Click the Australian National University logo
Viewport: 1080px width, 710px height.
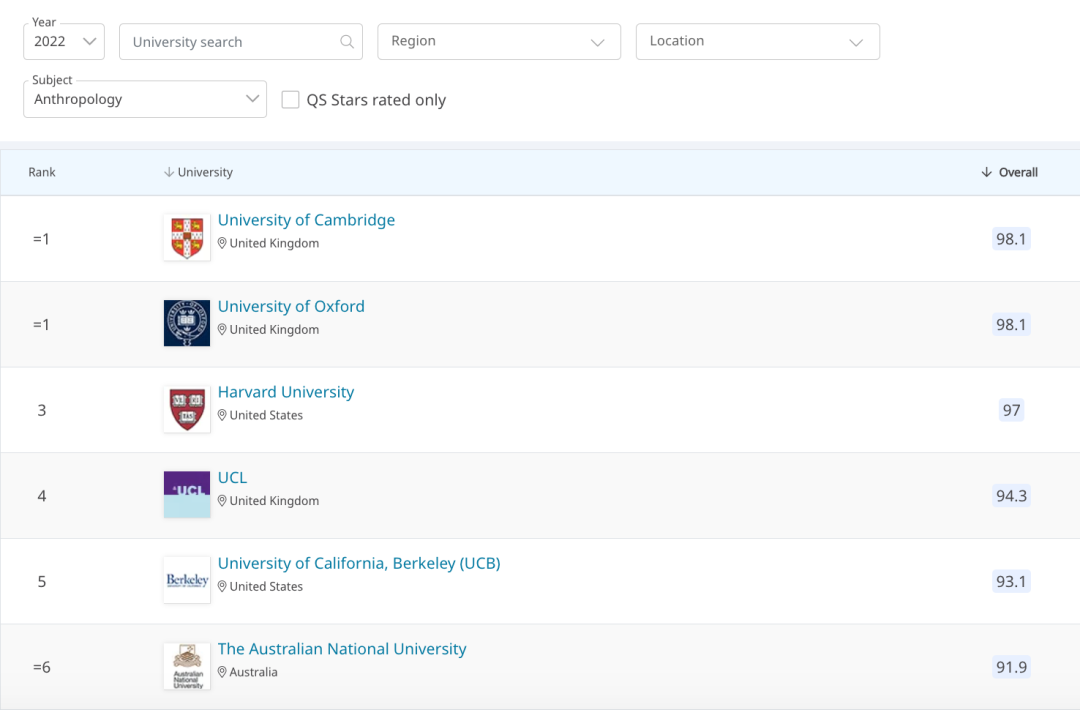(187, 666)
